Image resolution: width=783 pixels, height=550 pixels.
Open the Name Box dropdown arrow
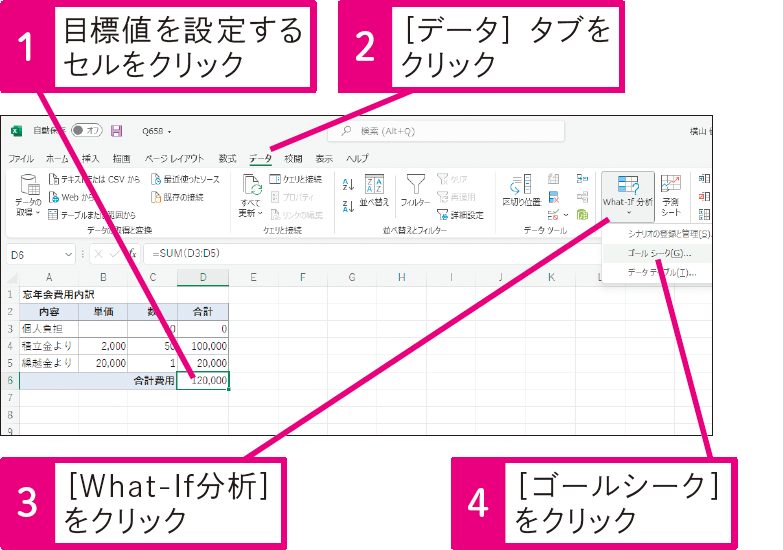[68, 255]
